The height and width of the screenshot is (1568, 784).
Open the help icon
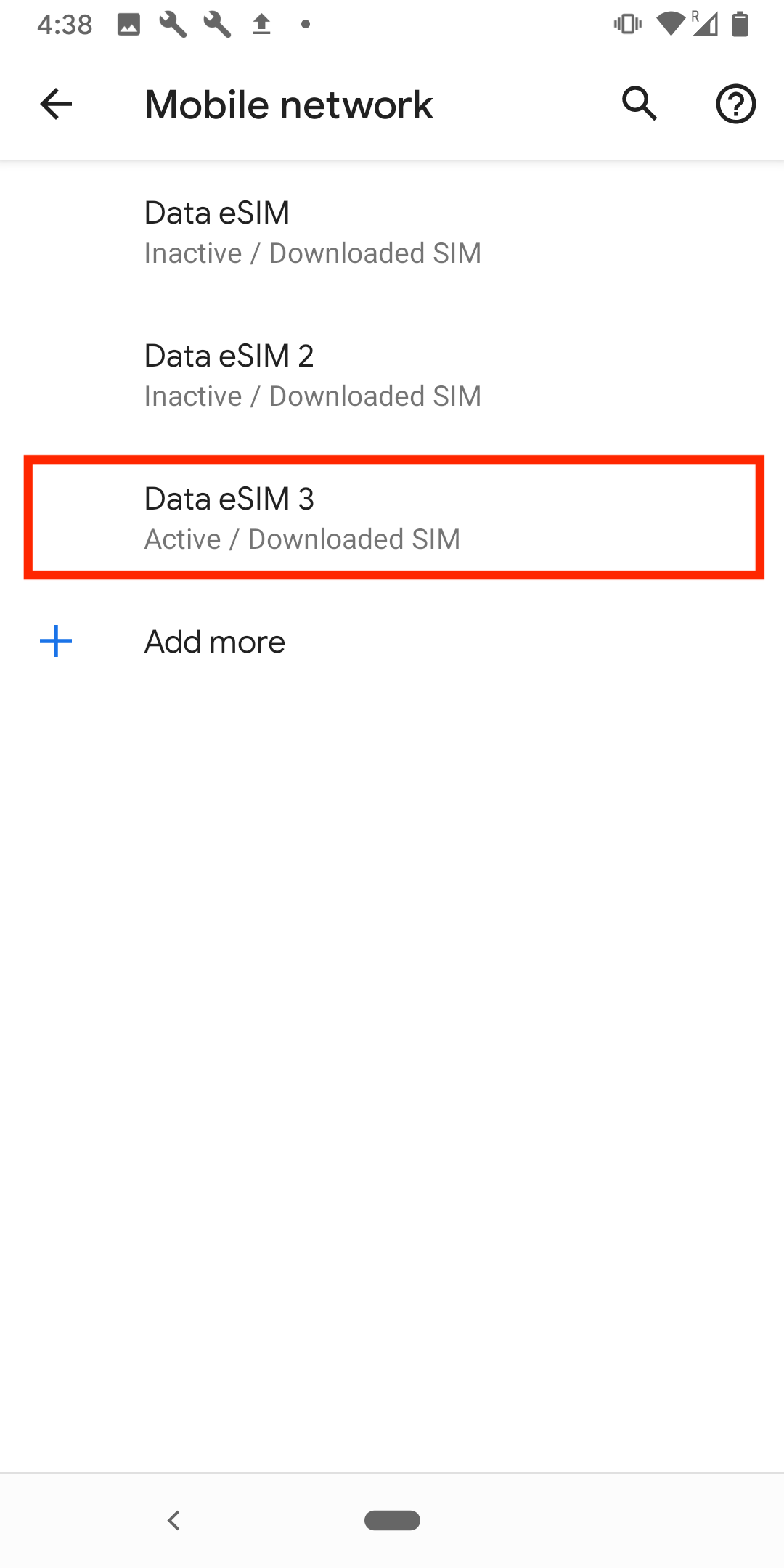point(735,104)
